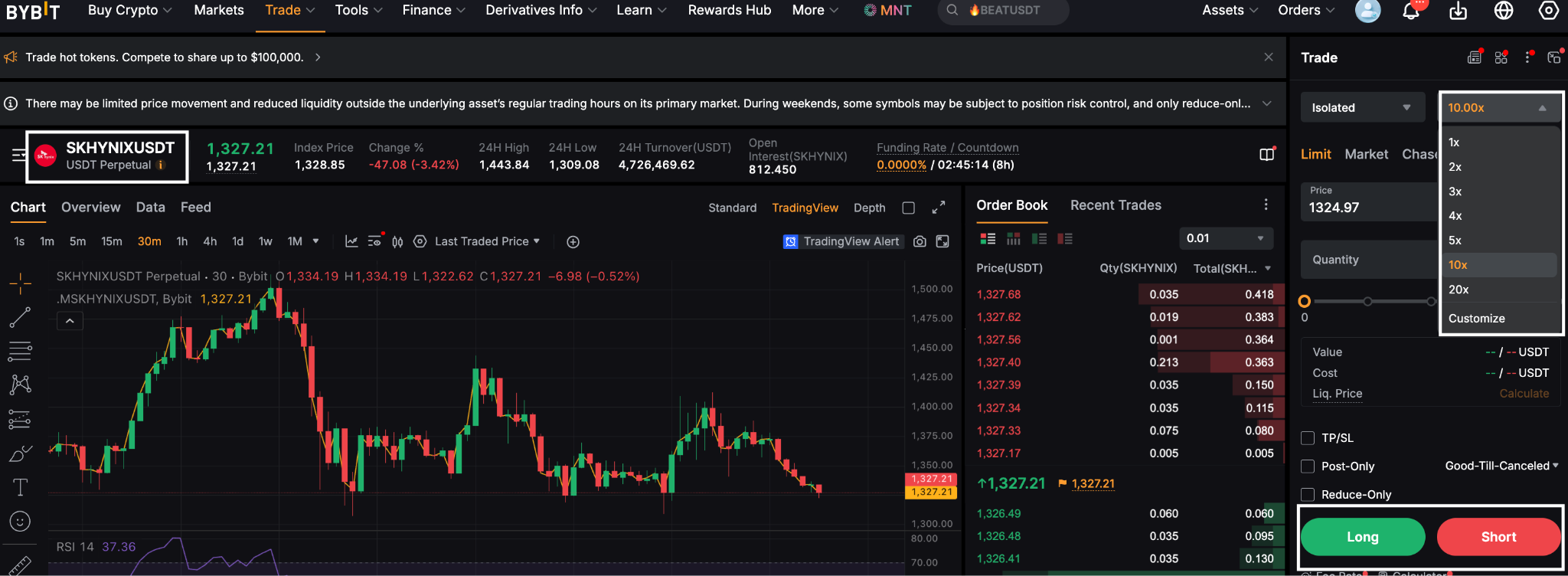Open the language globe icon
Screen dimensions: 1568x576
tap(1504, 11)
